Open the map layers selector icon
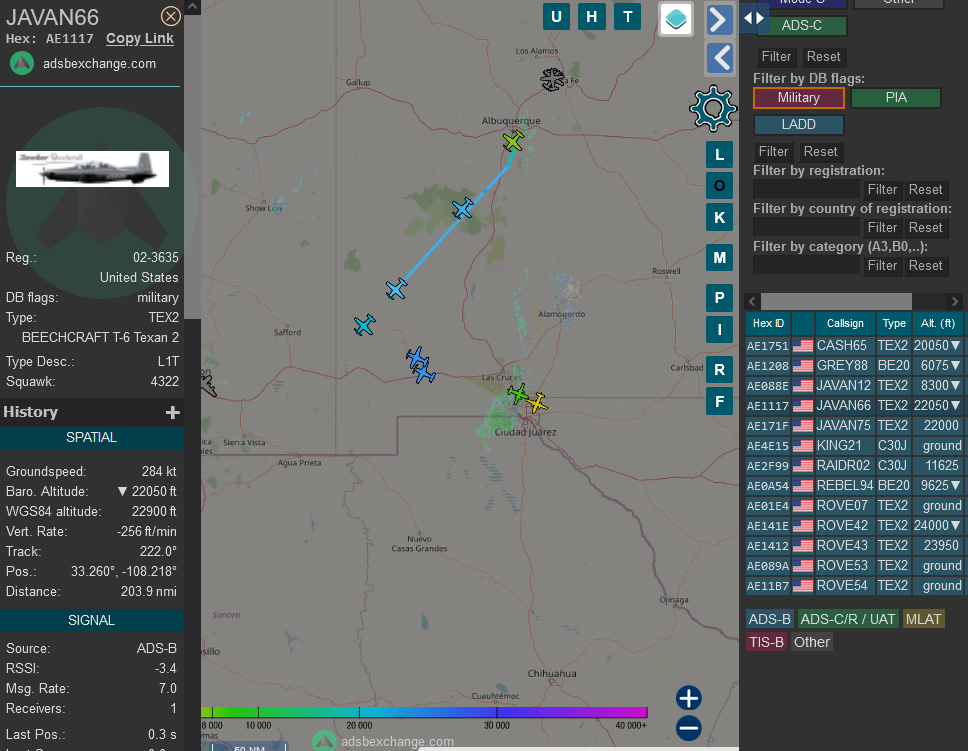The image size is (968, 751). (x=675, y=19)
